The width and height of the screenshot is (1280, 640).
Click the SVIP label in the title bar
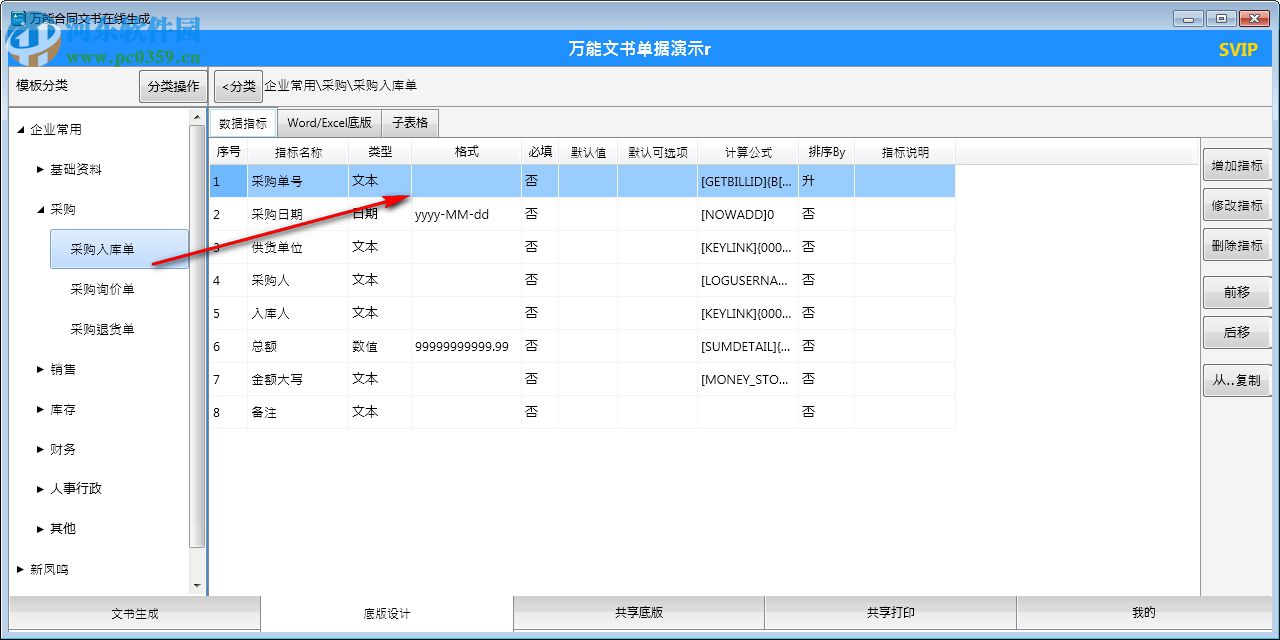point(1238,49)
